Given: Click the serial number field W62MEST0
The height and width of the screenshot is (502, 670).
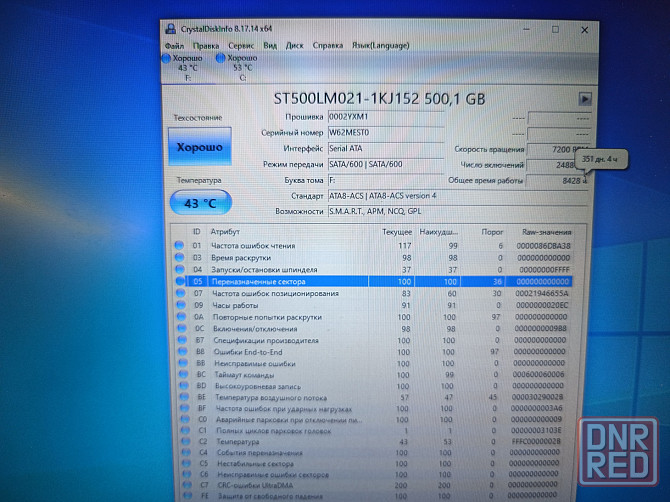Looking at the screenshot, I should point(386,133).
